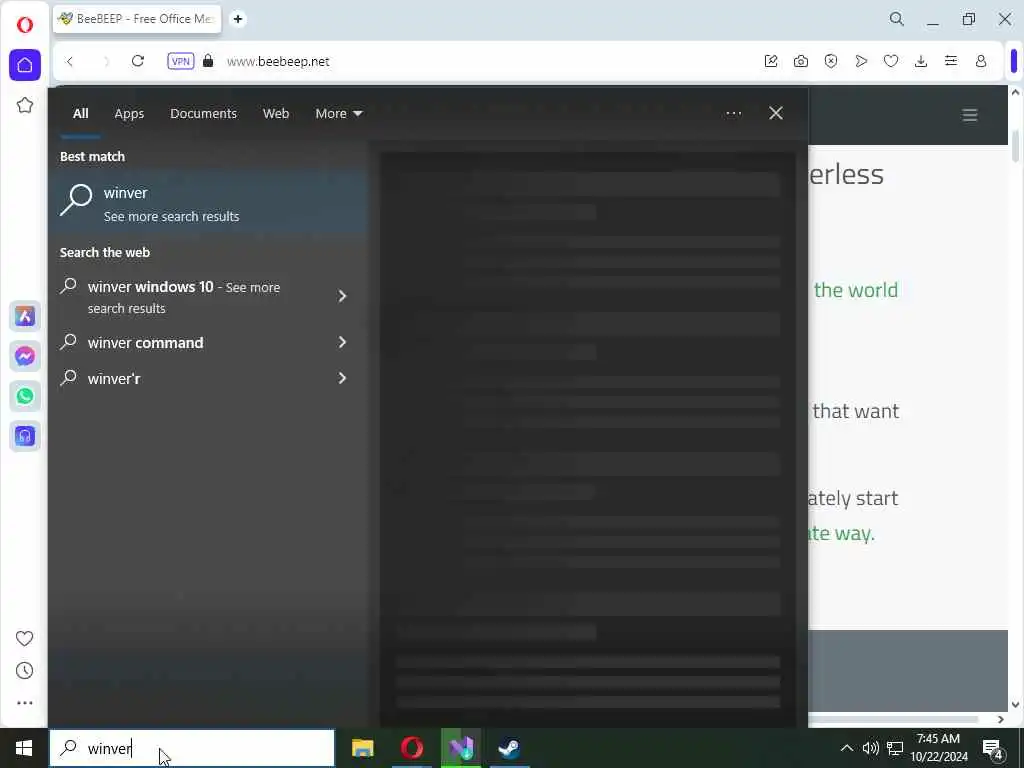
Task: Expand the More filter dropdown
Action: (338, 114)
